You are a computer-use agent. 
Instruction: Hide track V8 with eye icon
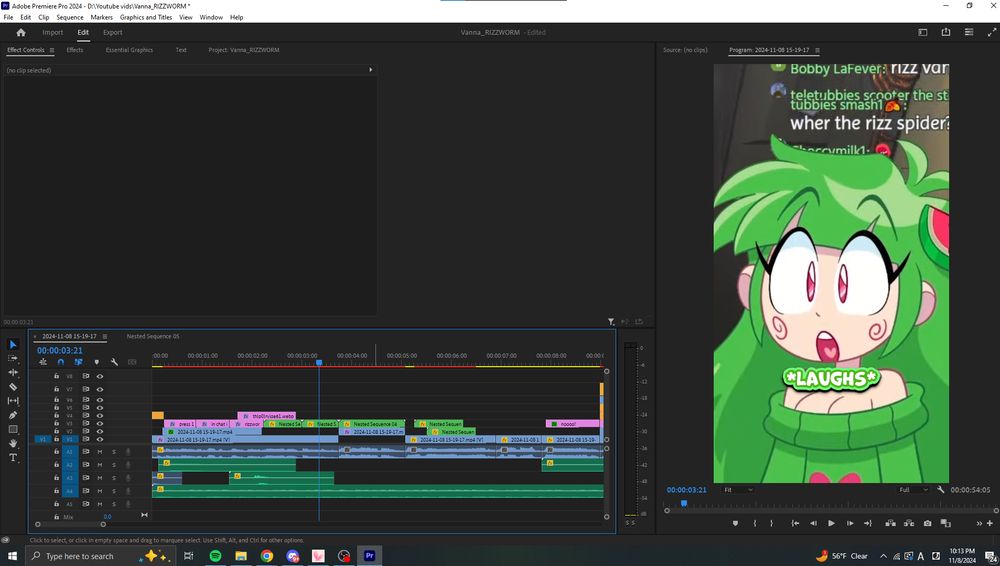coord(99,376)
